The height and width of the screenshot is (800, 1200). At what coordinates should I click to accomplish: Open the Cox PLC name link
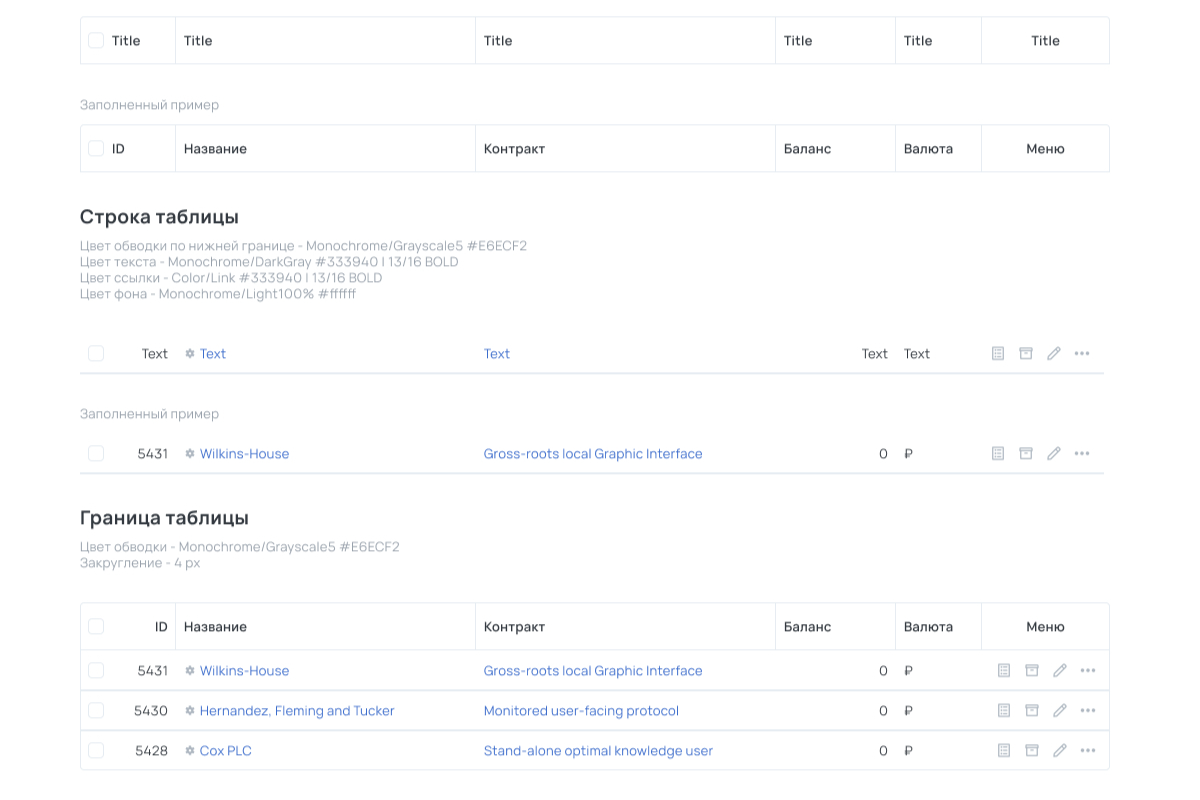tap(226, 751)
